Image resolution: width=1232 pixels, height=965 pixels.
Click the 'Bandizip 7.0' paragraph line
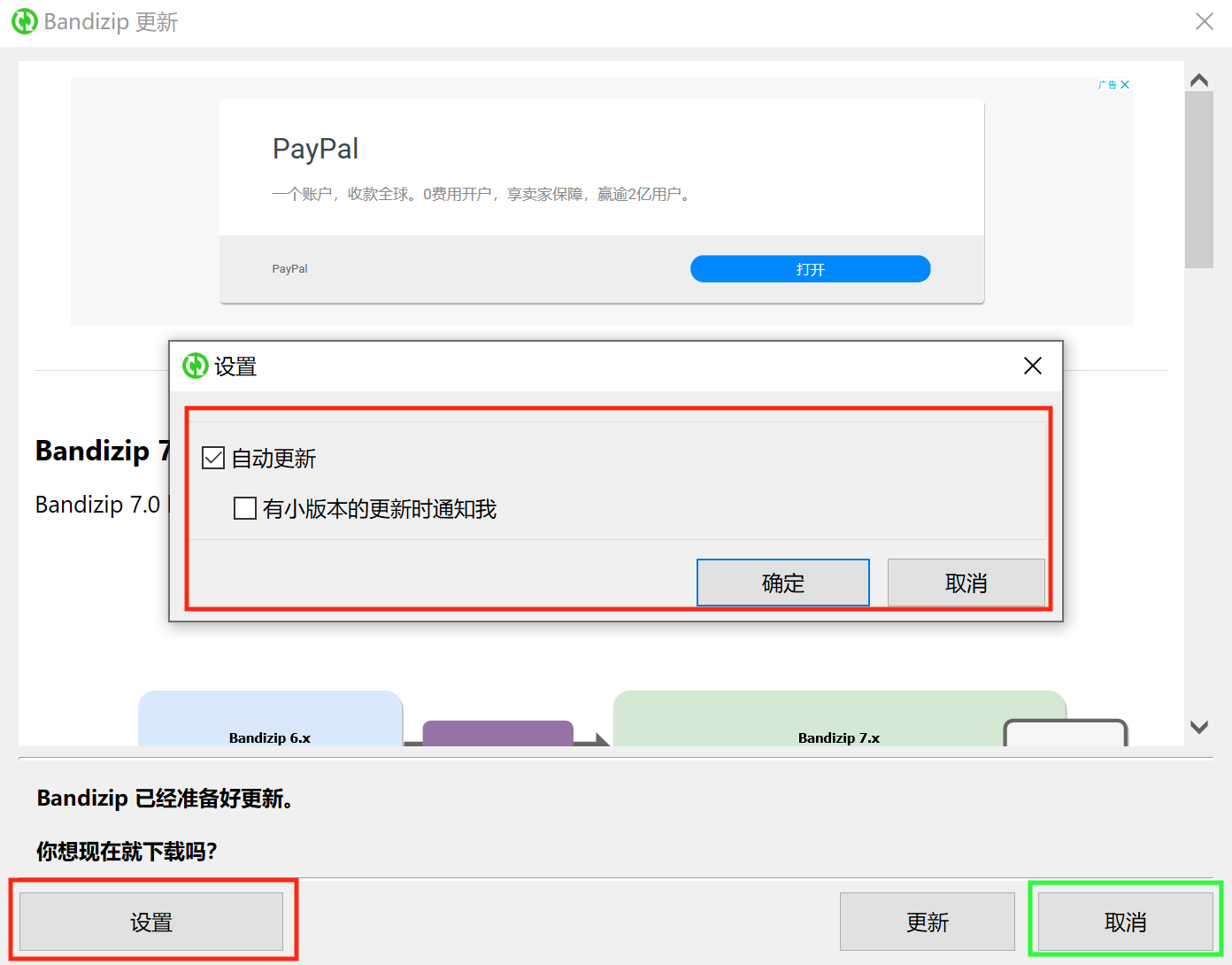102,505
